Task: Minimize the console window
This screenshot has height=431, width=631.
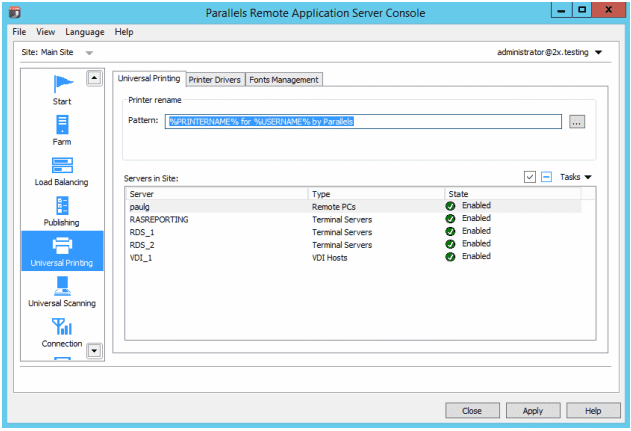Action: (561, 10)
